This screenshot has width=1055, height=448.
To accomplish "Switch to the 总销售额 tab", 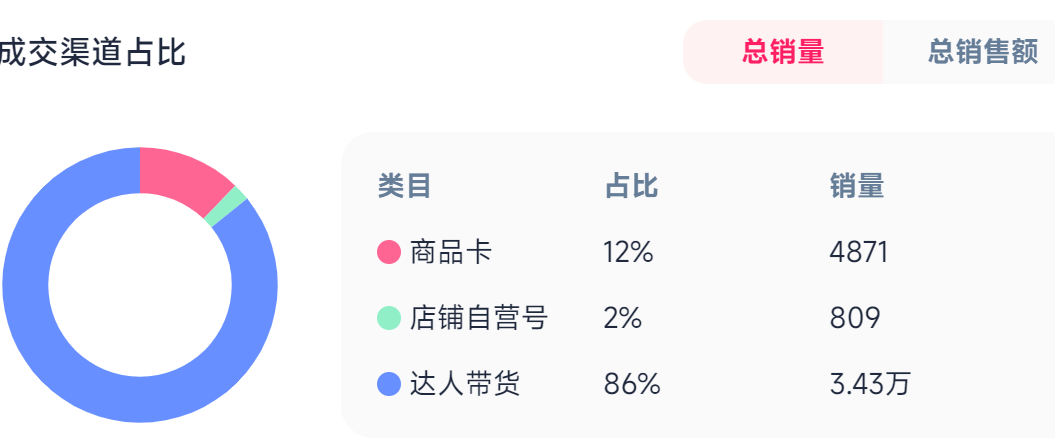I will click(x=982, y=52).
